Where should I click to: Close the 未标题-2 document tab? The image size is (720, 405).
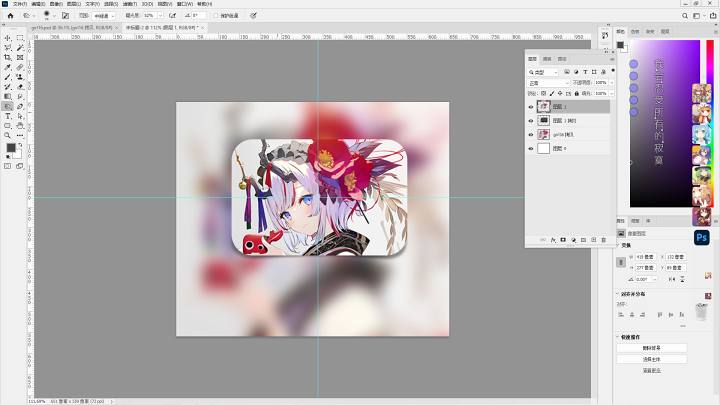tap(202, 28)
